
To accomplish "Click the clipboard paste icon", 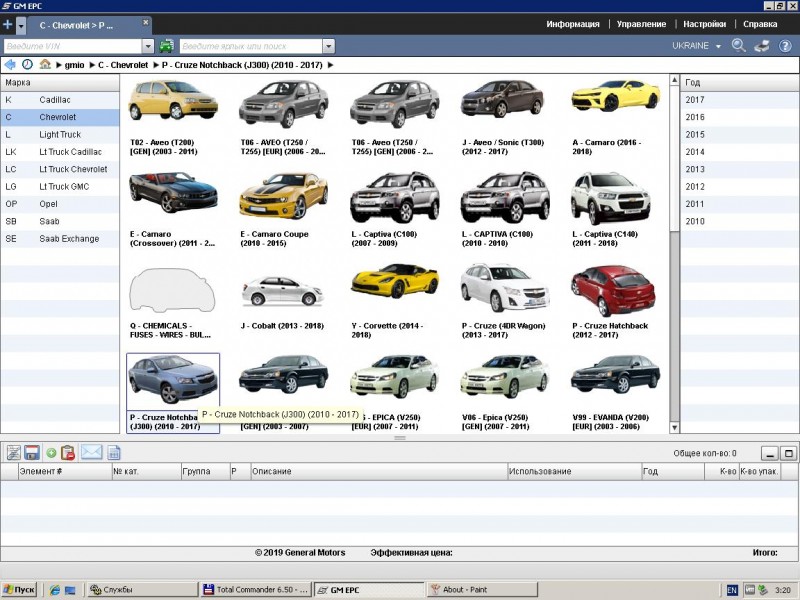I will point(68,453).
